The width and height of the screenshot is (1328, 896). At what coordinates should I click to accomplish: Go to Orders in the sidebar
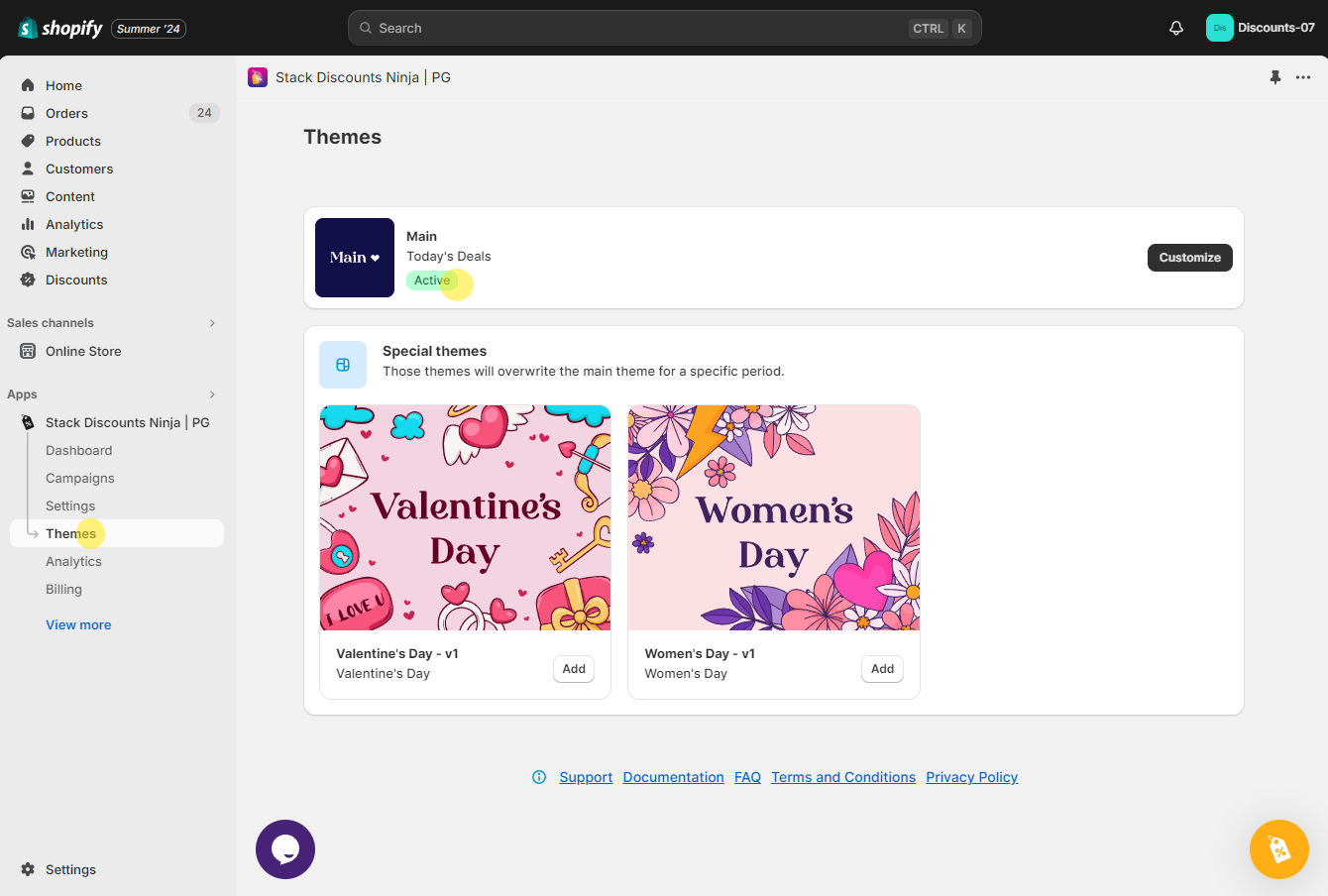[66, 113]
